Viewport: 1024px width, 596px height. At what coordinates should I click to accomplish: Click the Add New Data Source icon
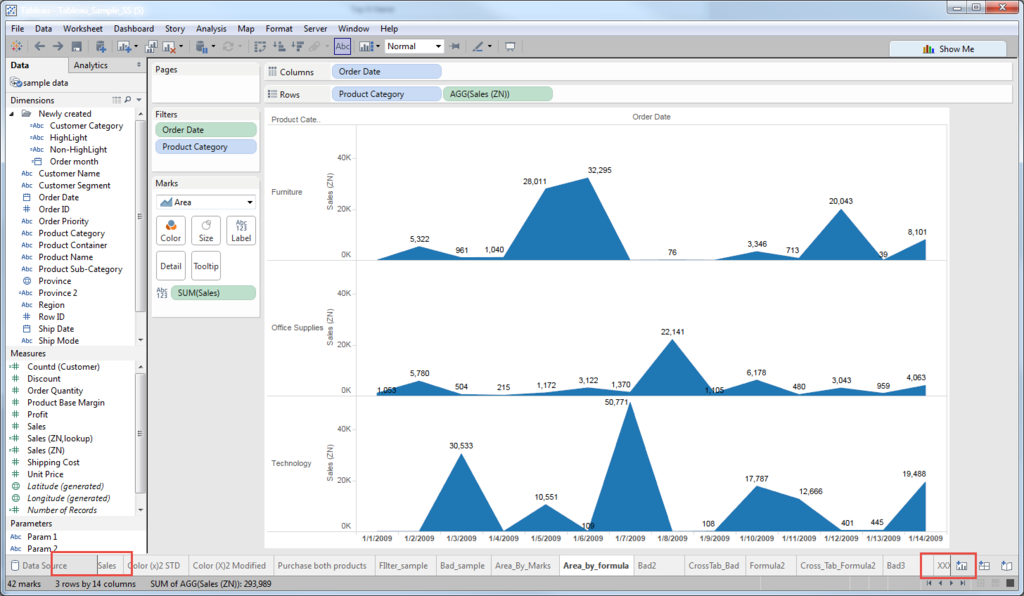pyautogui.click(x=100, y=46)
